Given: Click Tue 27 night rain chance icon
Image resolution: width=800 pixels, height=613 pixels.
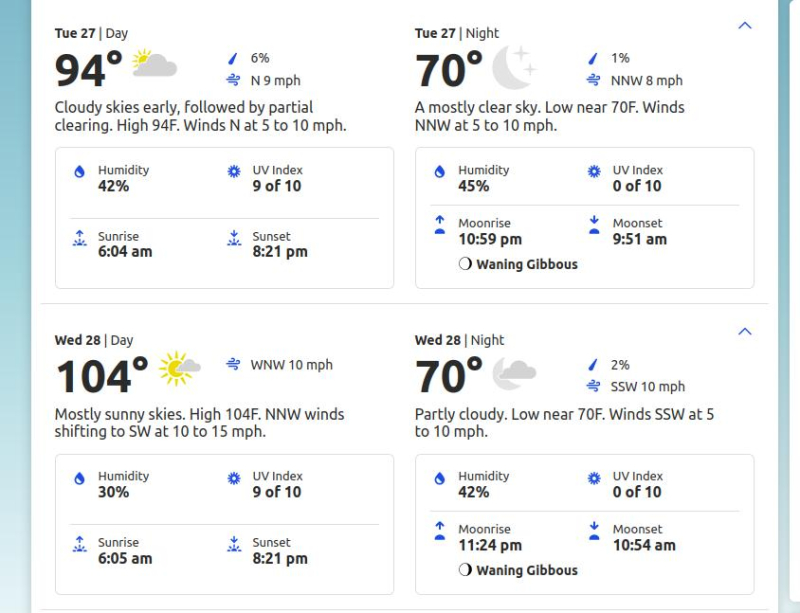Looking at the screenshot, I should coord(593,58).
